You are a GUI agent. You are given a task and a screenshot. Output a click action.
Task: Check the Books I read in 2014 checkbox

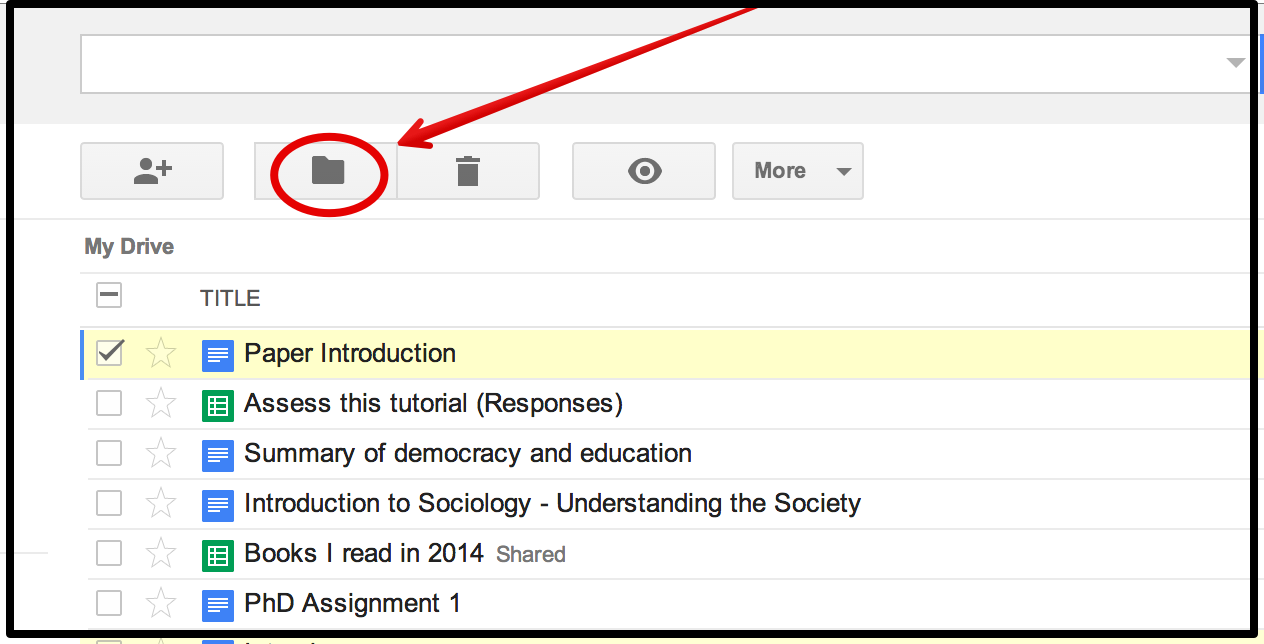tap(109, 553)
